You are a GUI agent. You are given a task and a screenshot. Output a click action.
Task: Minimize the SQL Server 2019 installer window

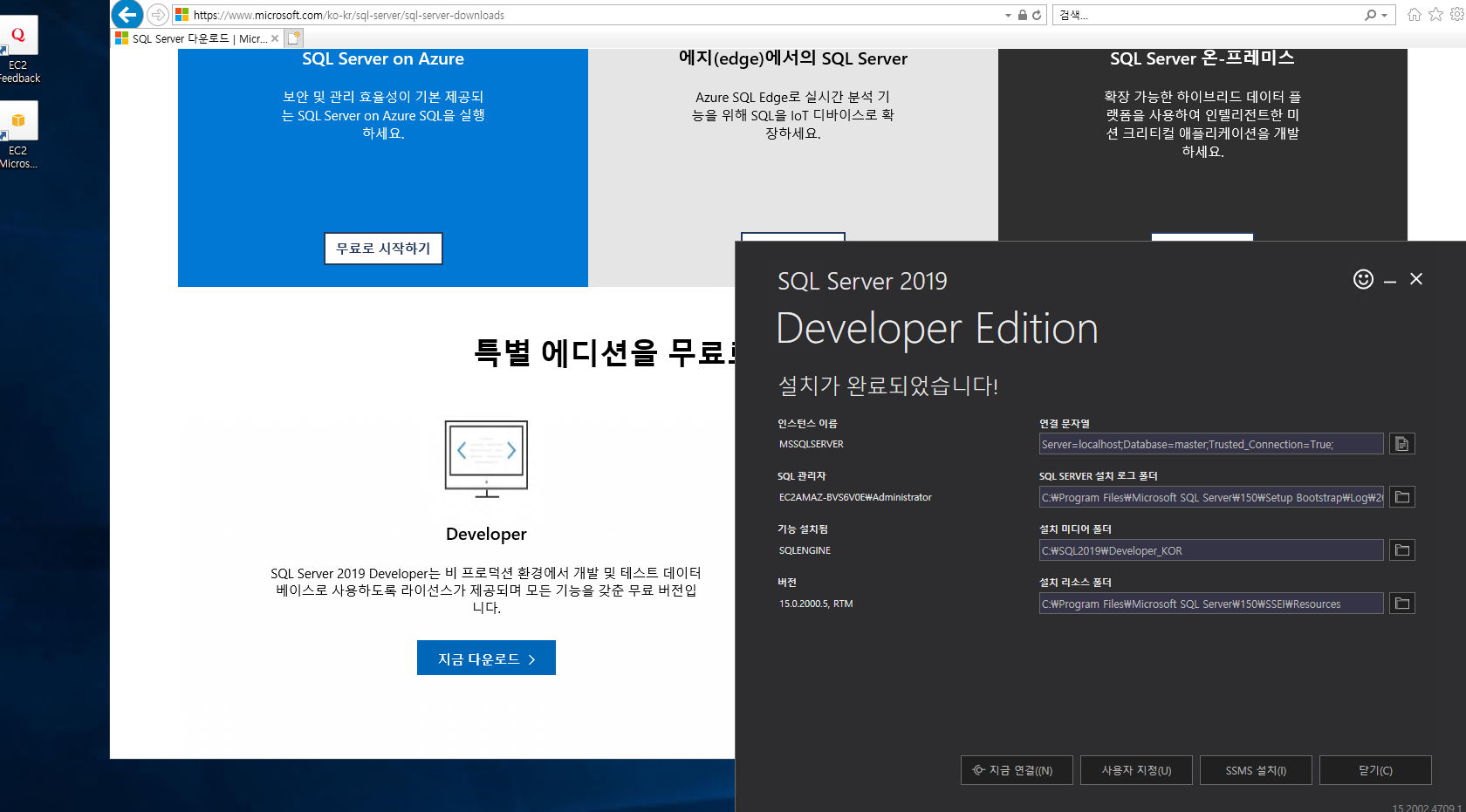1390,280
